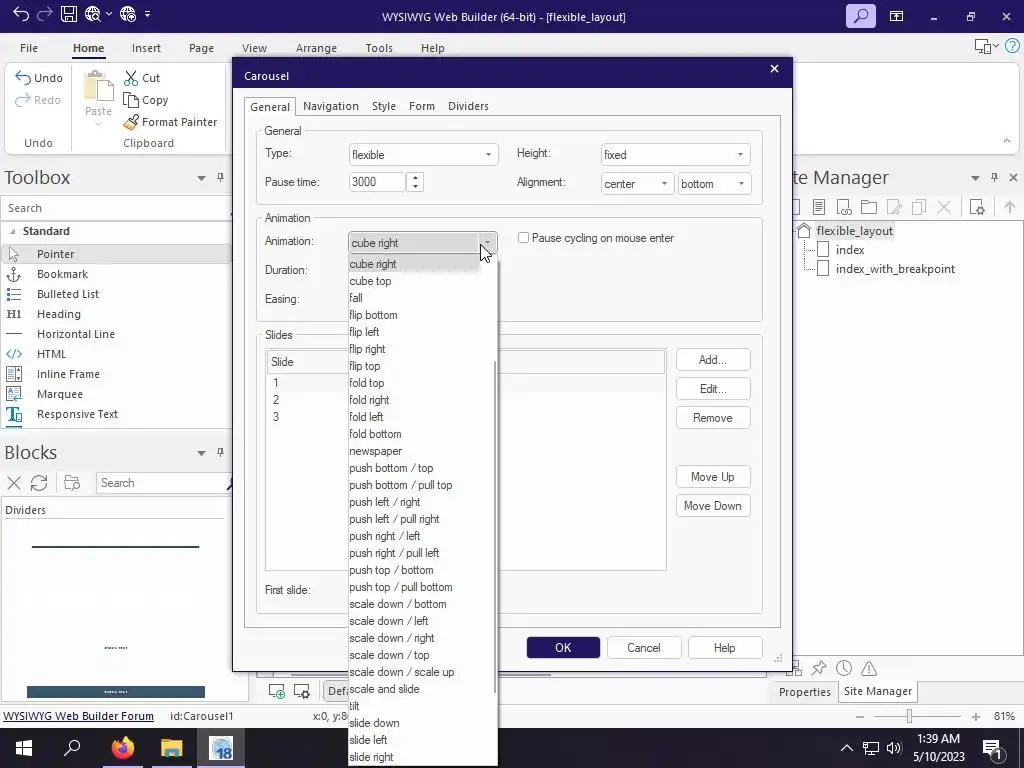Open the center alignment dropdown
This screenshot has height=768, width=1024.
637,184
